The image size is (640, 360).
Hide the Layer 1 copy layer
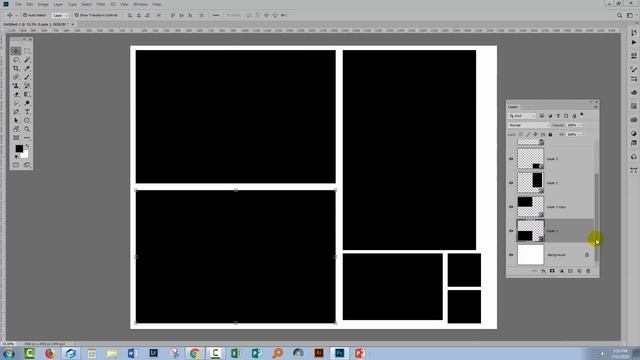[511, 207]
